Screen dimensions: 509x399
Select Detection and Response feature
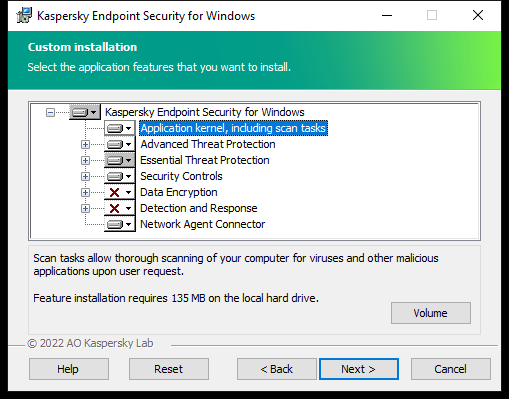(199, 208)
